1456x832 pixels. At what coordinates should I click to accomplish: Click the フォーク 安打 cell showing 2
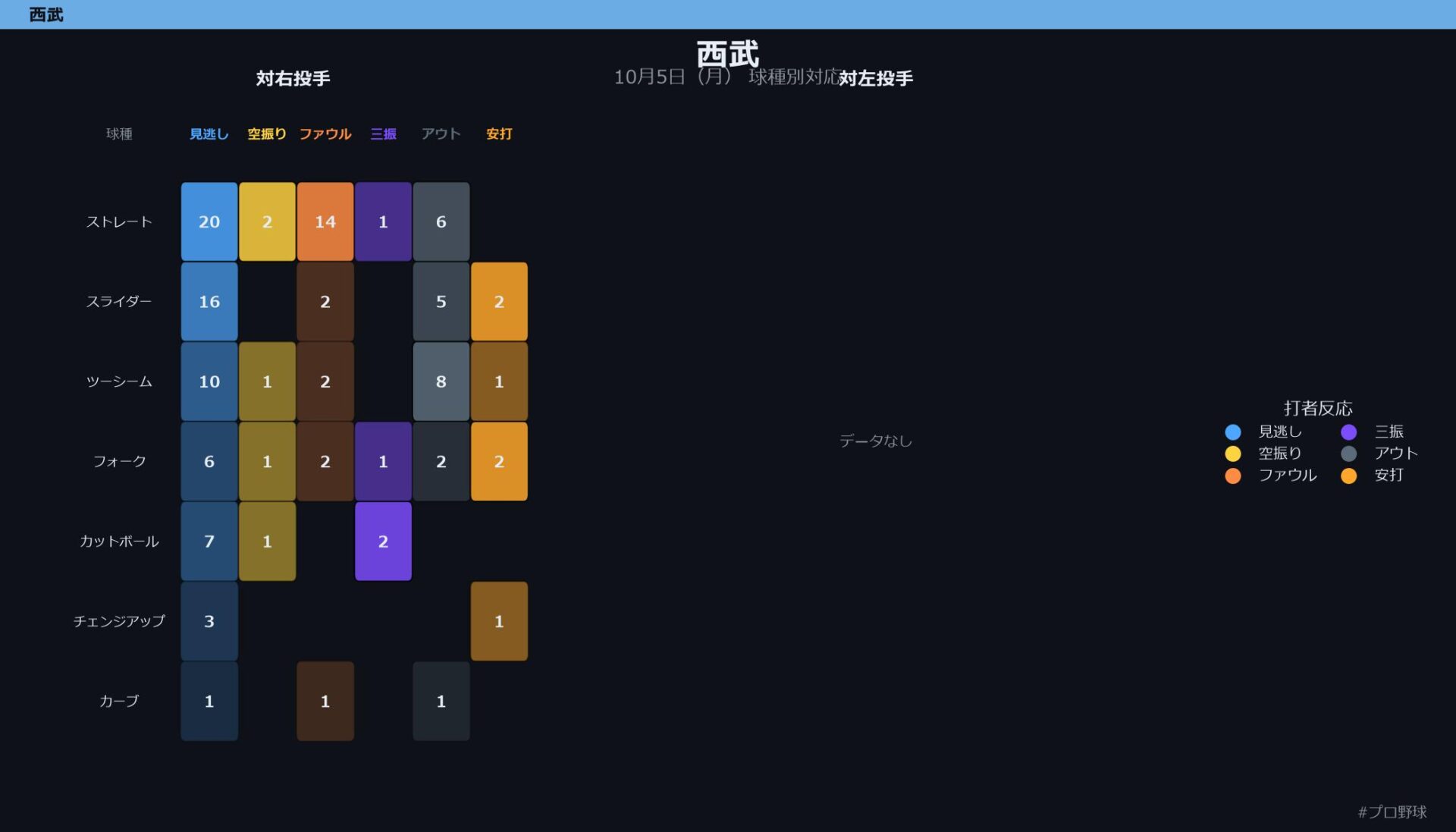[x=499, y=461]
